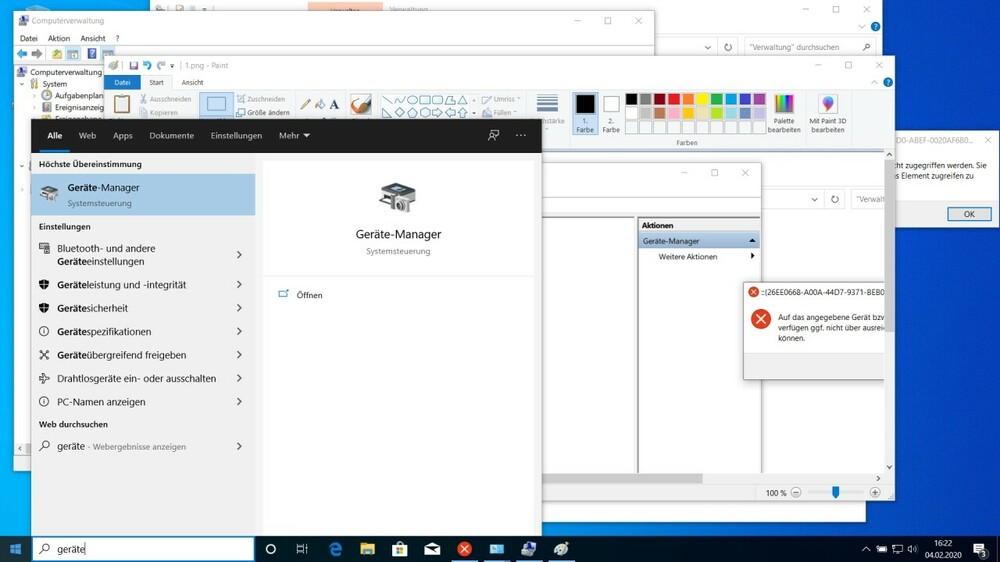Click the Save icon in Paint title bar
1000x562 pixels.
(133, 66)
